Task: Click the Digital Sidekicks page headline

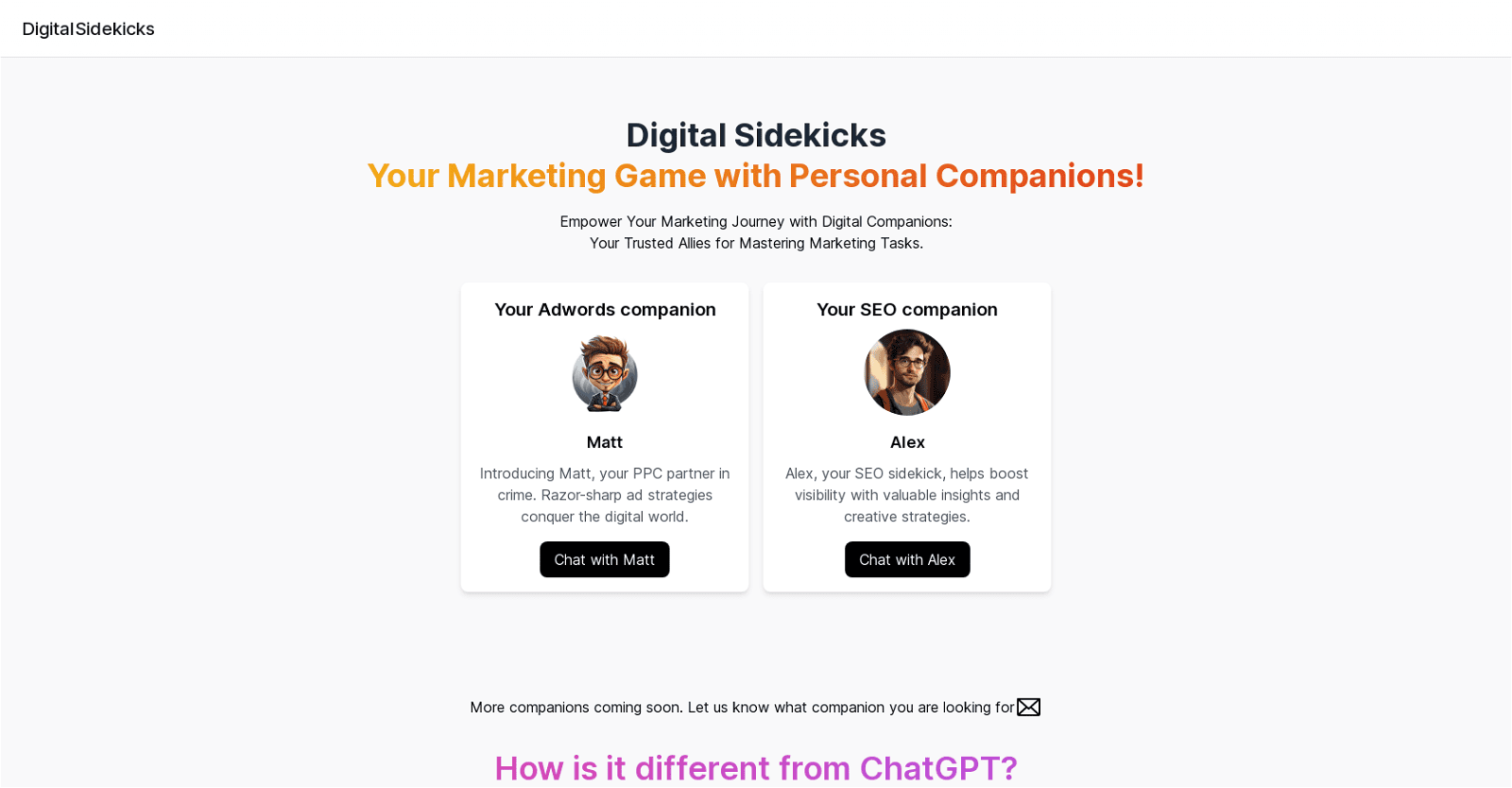Action: point(756,135)
